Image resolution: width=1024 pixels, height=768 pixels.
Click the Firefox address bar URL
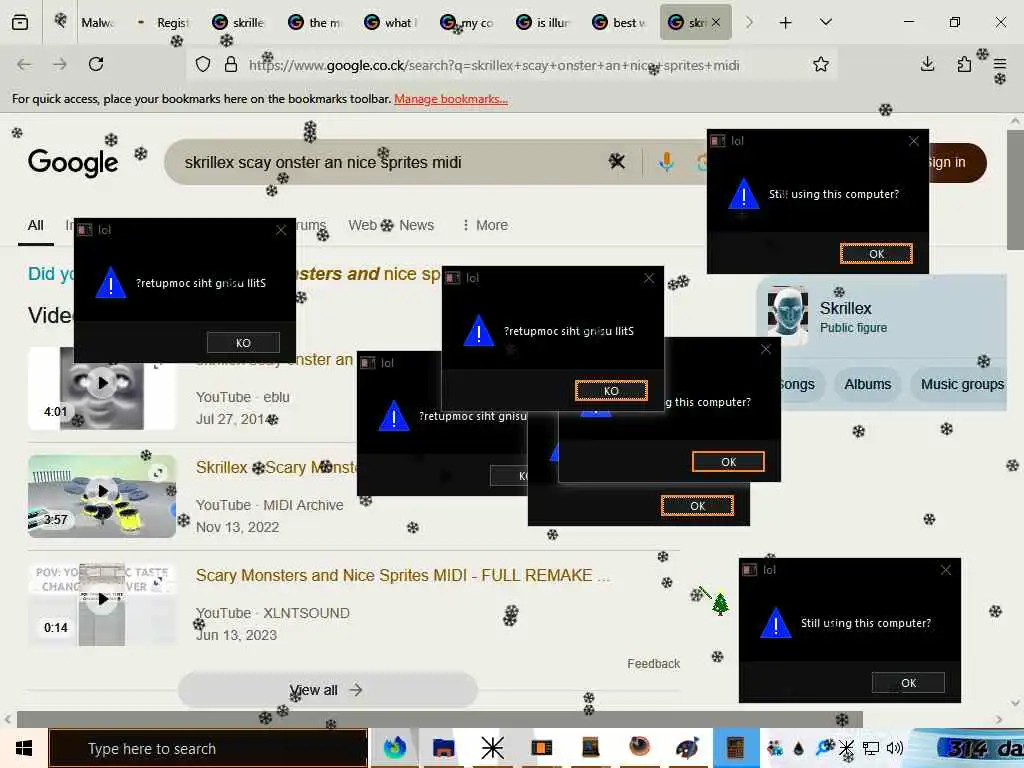[494, 65]
